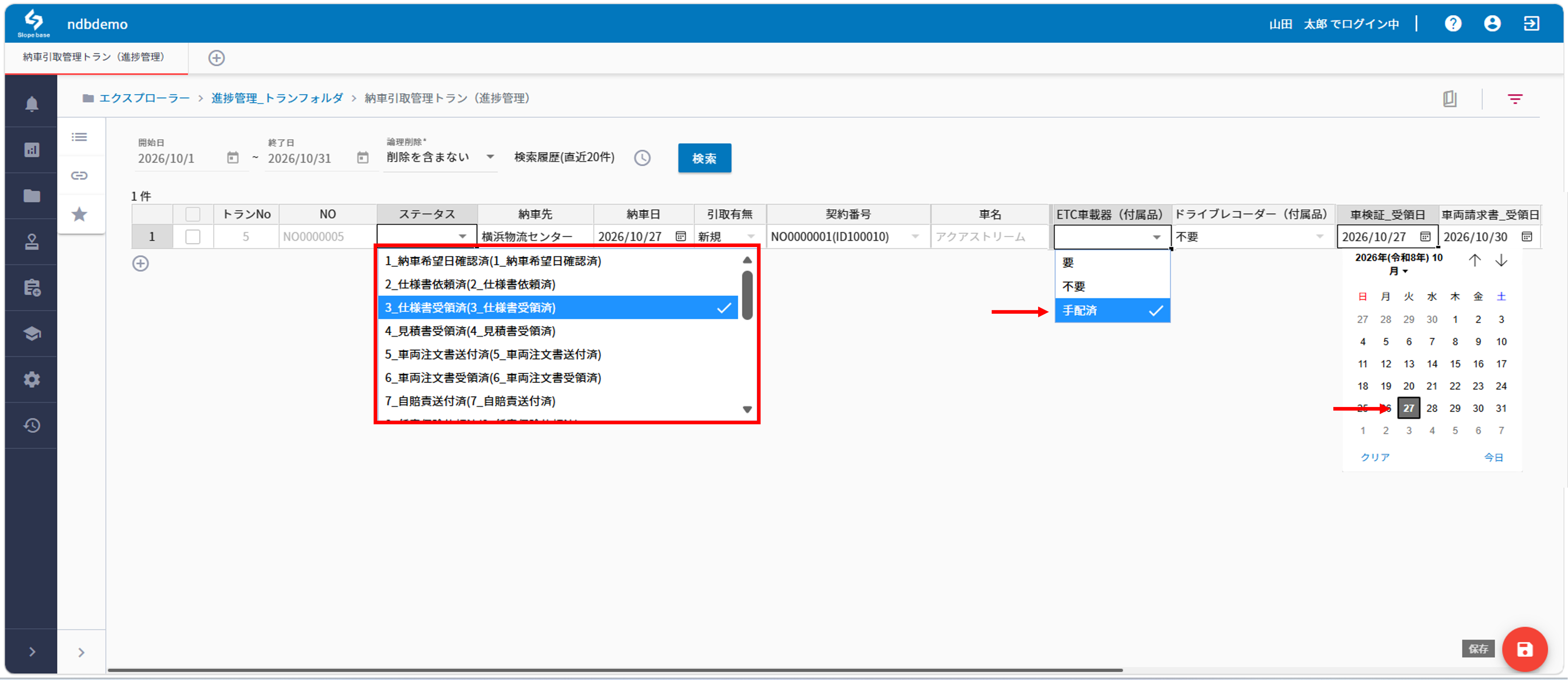Open the dashboard chart icon
This screenshot has height=680, width=1568.
32,150
